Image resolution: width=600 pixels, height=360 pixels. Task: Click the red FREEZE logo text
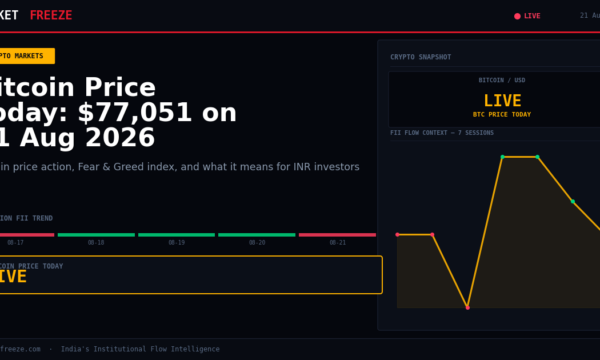coord(51,15)
